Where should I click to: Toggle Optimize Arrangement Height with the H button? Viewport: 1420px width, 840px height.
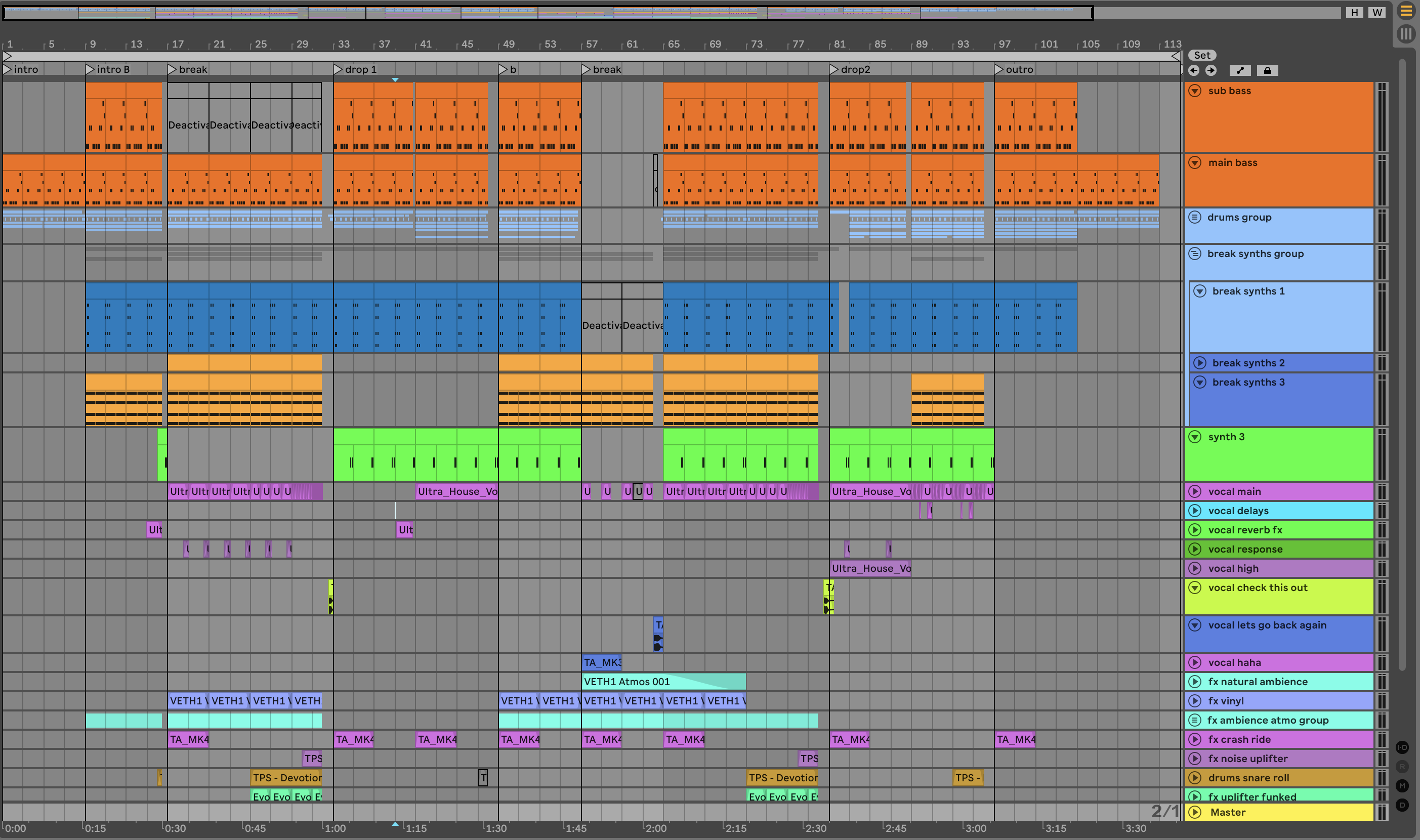pos(1354,13)
